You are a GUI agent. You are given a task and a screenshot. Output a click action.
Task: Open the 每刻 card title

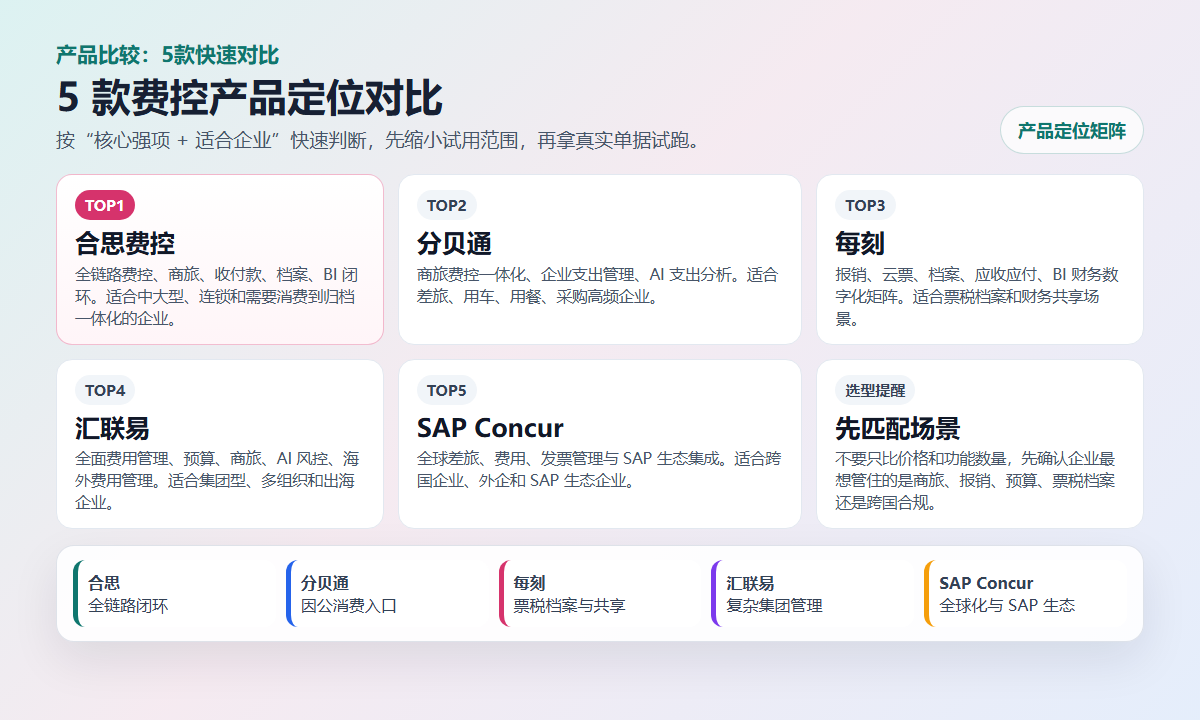(860, 243)
